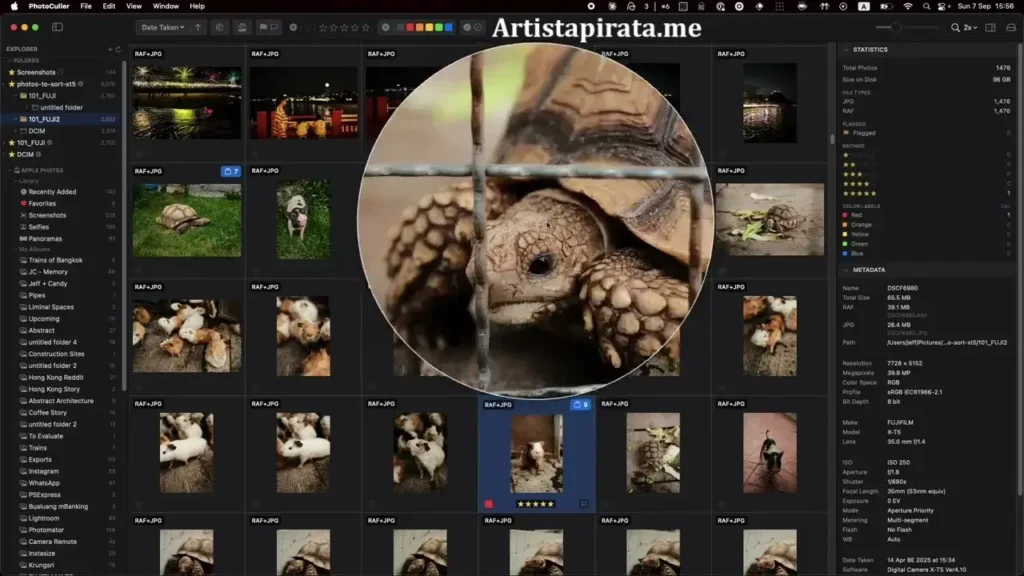Click the red label square on the selected photo
This screenshot has height=576, width=1024.
point(488,504)
